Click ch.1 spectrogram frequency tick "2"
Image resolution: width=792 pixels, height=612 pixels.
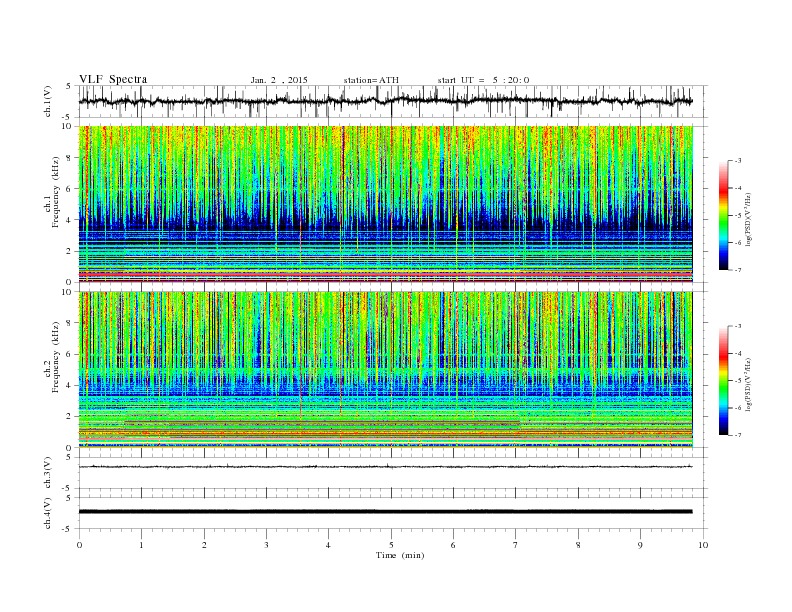pyautogui.click(x=70, y=251)
